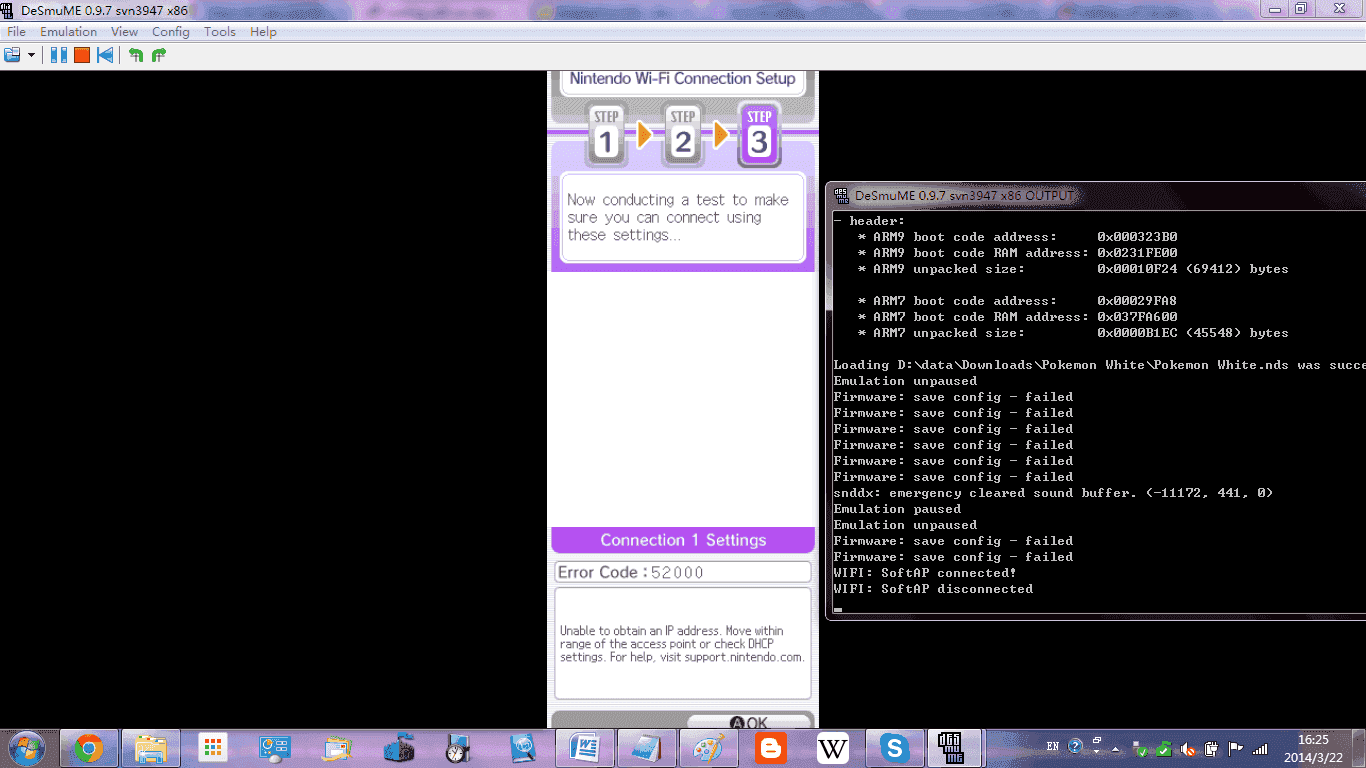Open the Action Center flag icon
1366x768 pixels.
point(1236,748)
